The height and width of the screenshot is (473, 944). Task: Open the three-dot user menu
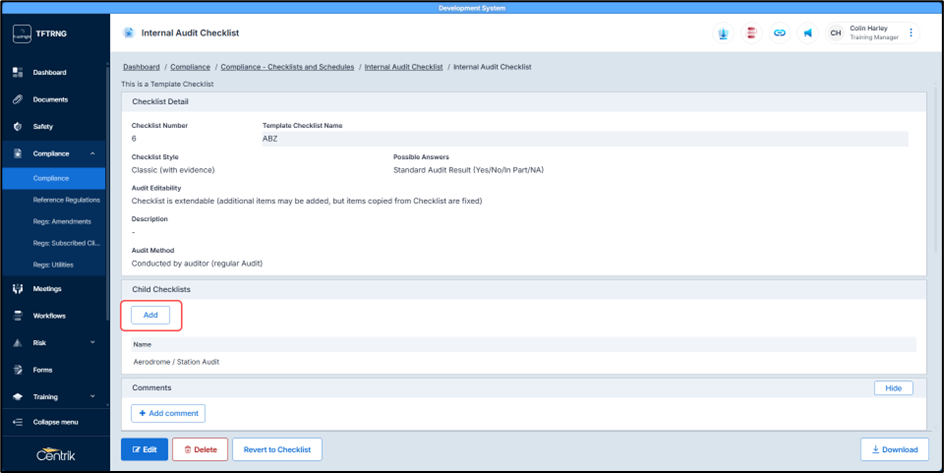tap(911, 33)
